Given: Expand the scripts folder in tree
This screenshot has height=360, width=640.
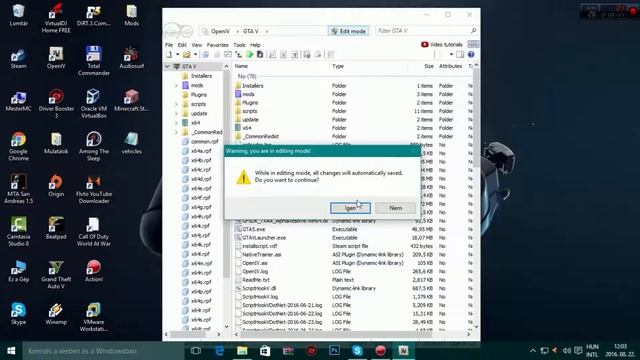Looking at the screenshot, I should (176, 104).
